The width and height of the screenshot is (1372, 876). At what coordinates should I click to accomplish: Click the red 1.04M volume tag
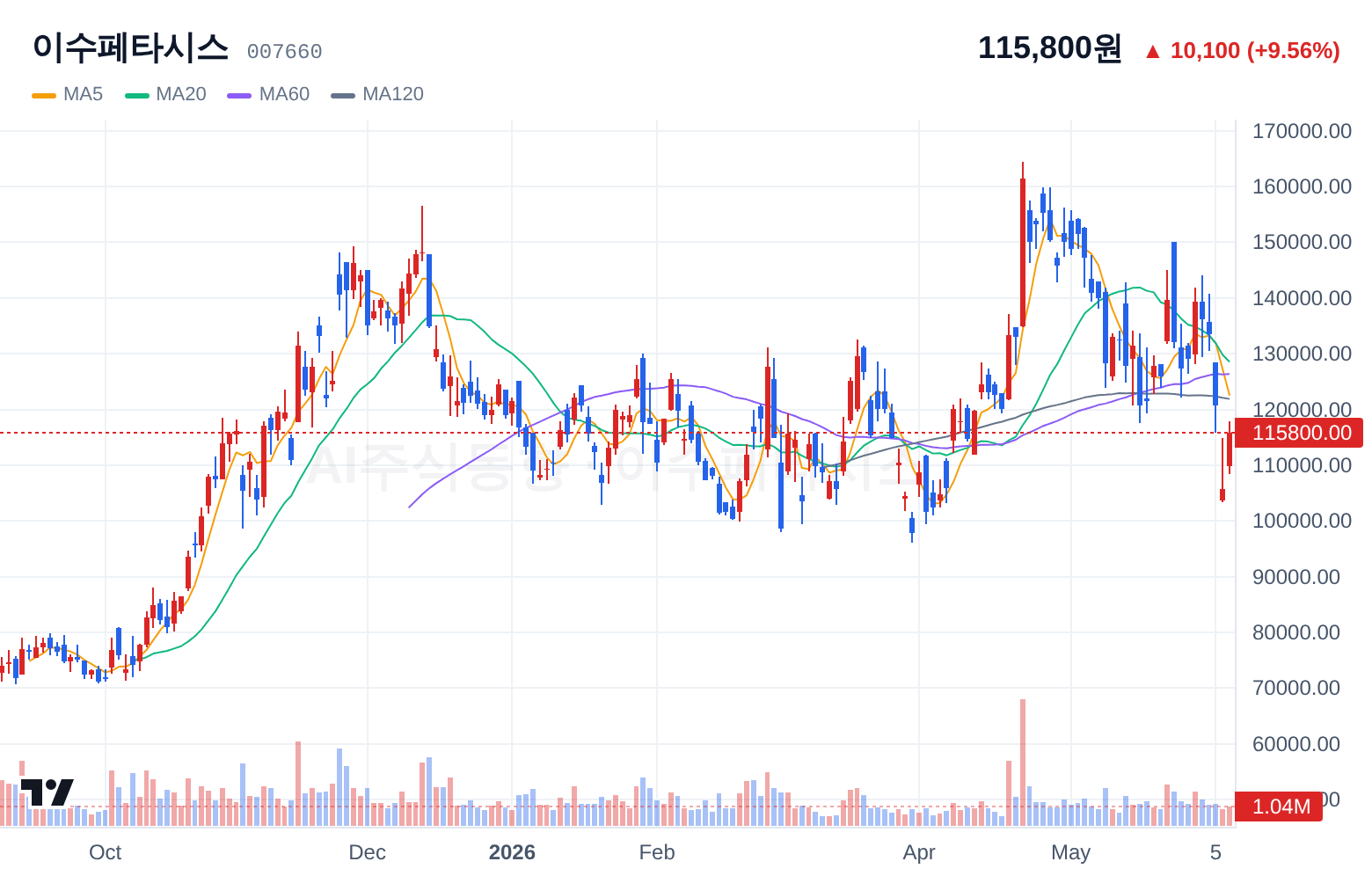1279,807
